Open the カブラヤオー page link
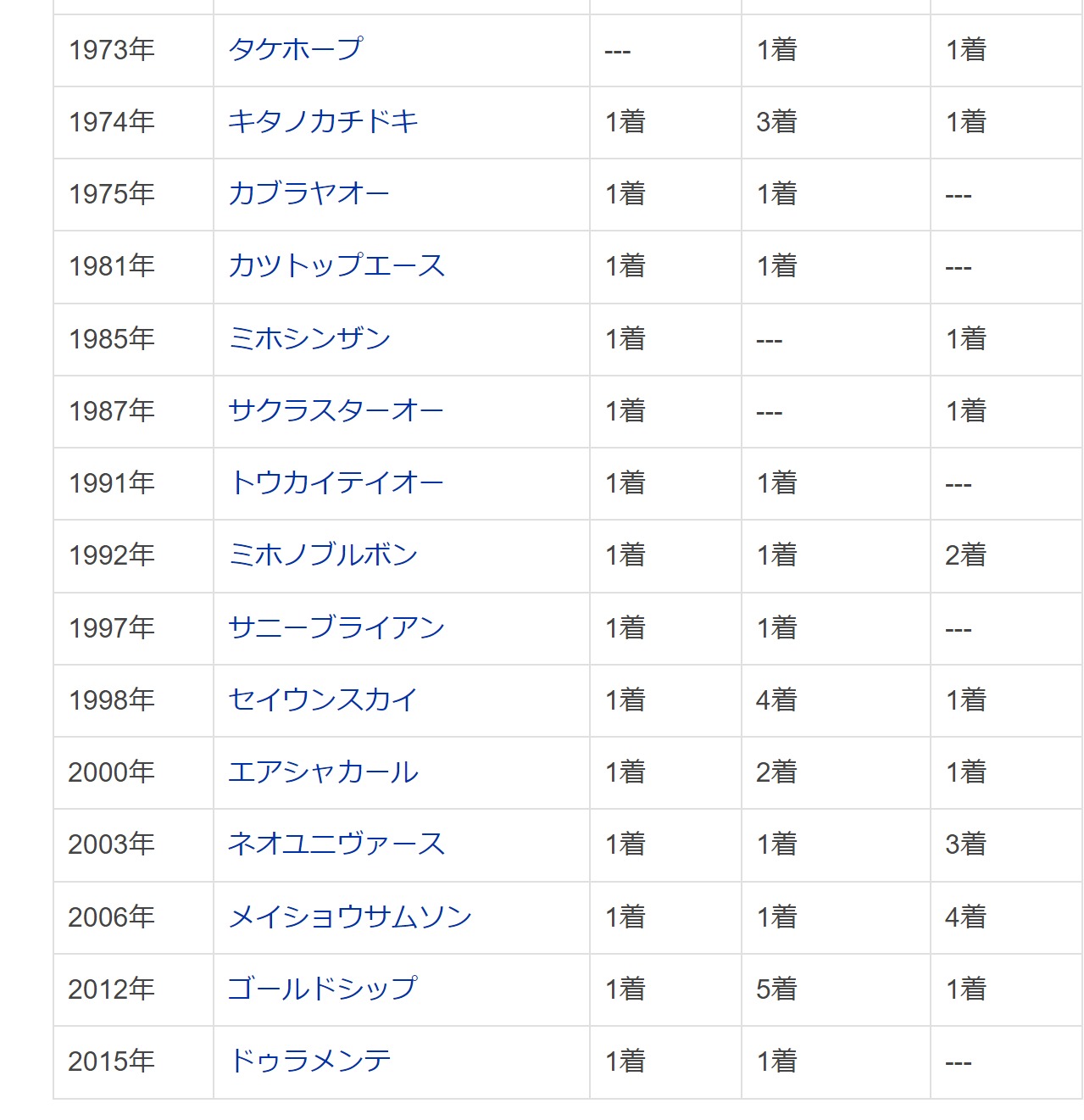This screenshot has width=1084, height=1120. [x=309, y=194]
